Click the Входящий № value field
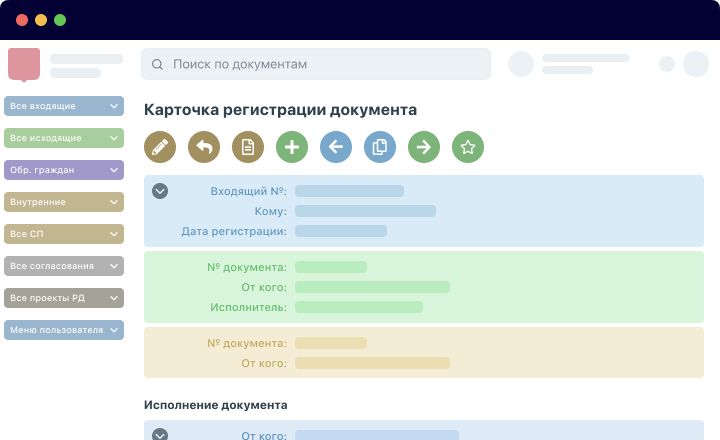The width and height of the screenshot is (720, 440). 349,191
